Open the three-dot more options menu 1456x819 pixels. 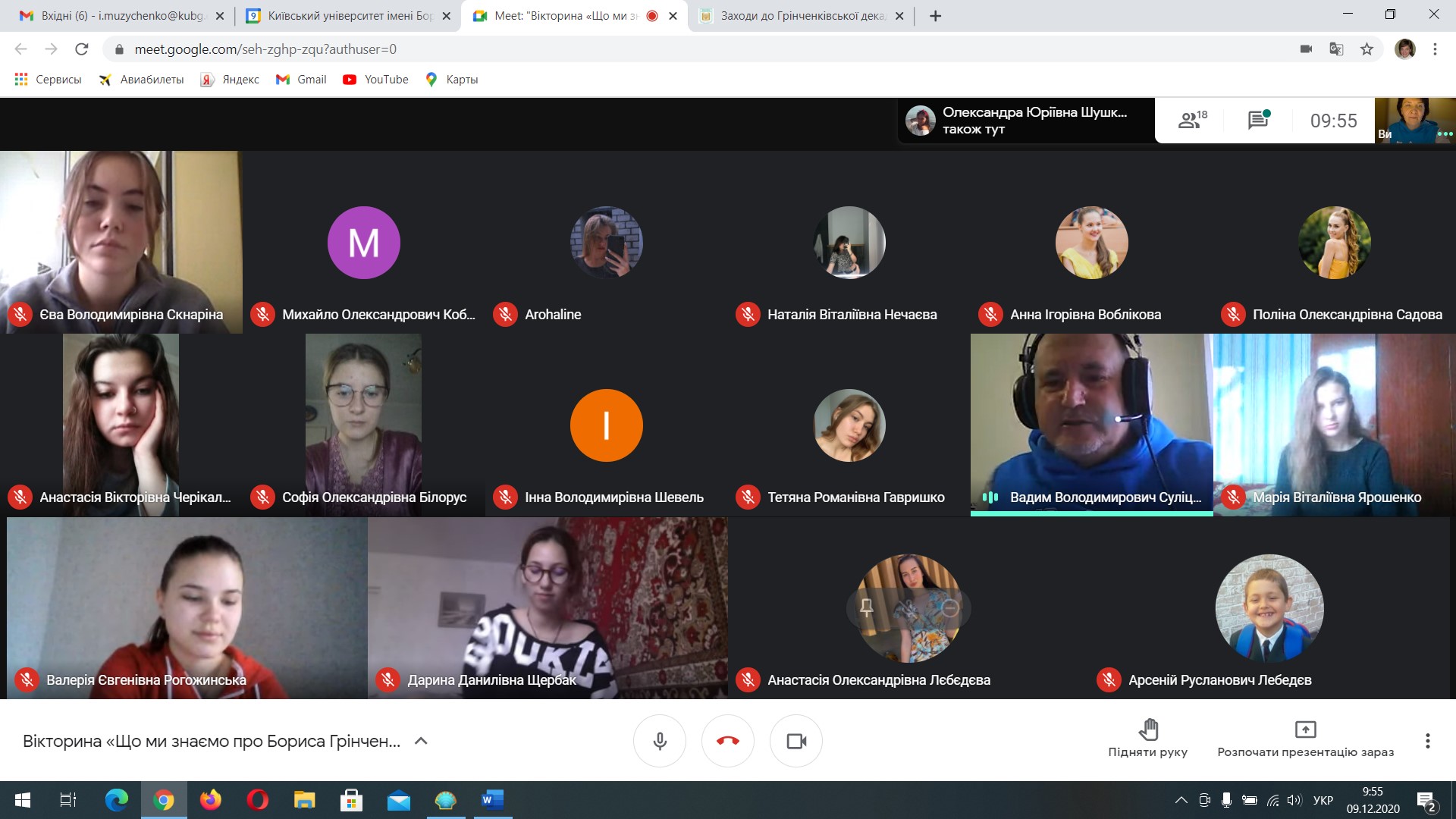tap(1427, 741)
